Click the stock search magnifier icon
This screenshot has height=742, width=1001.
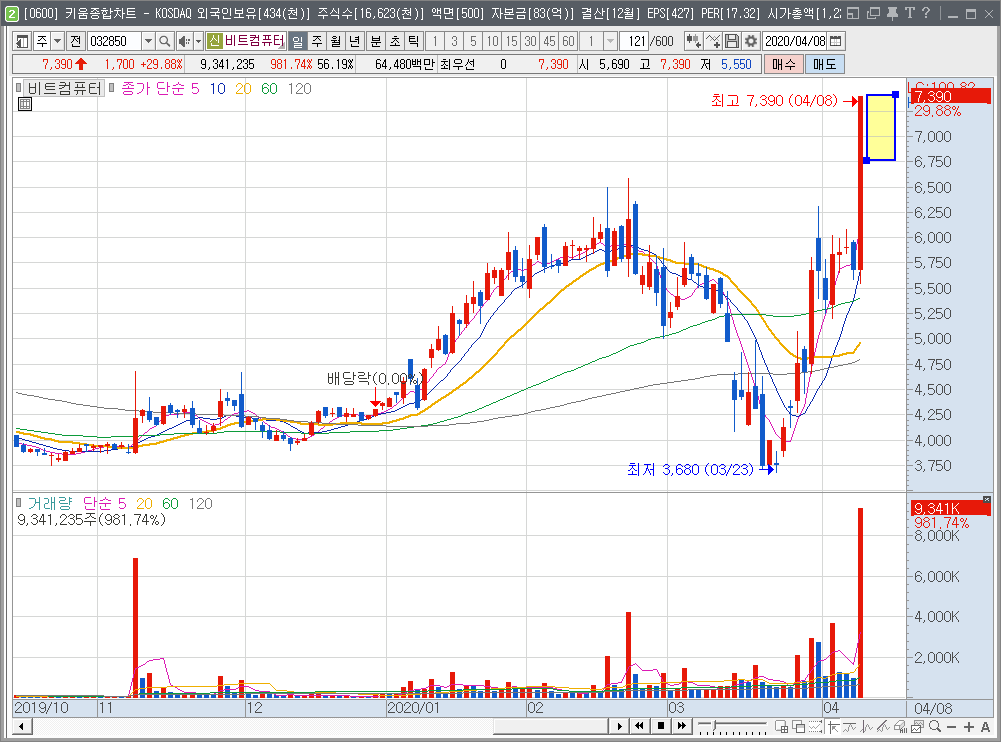tap(165, 42)
